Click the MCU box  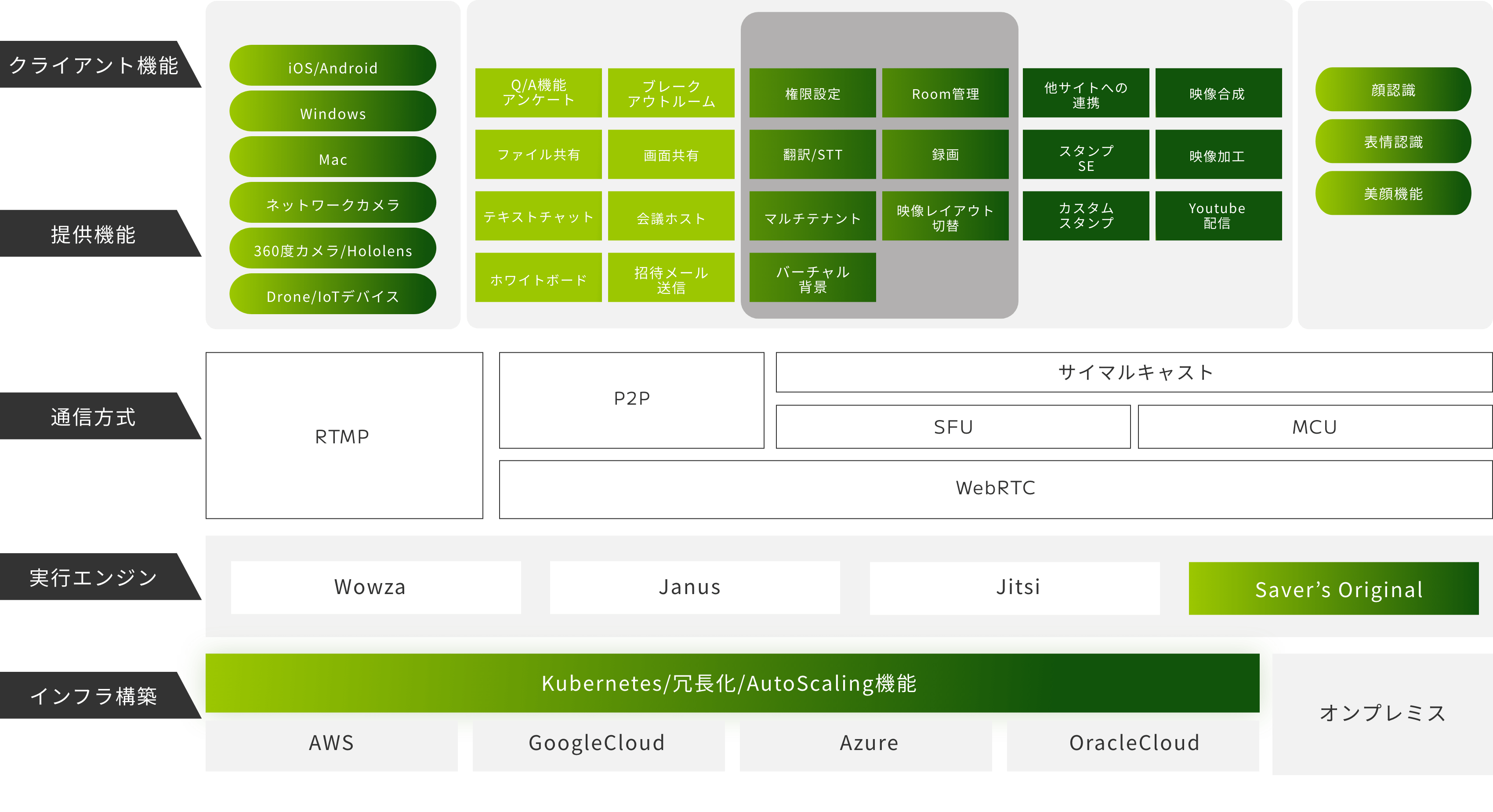click(1315, 427)
